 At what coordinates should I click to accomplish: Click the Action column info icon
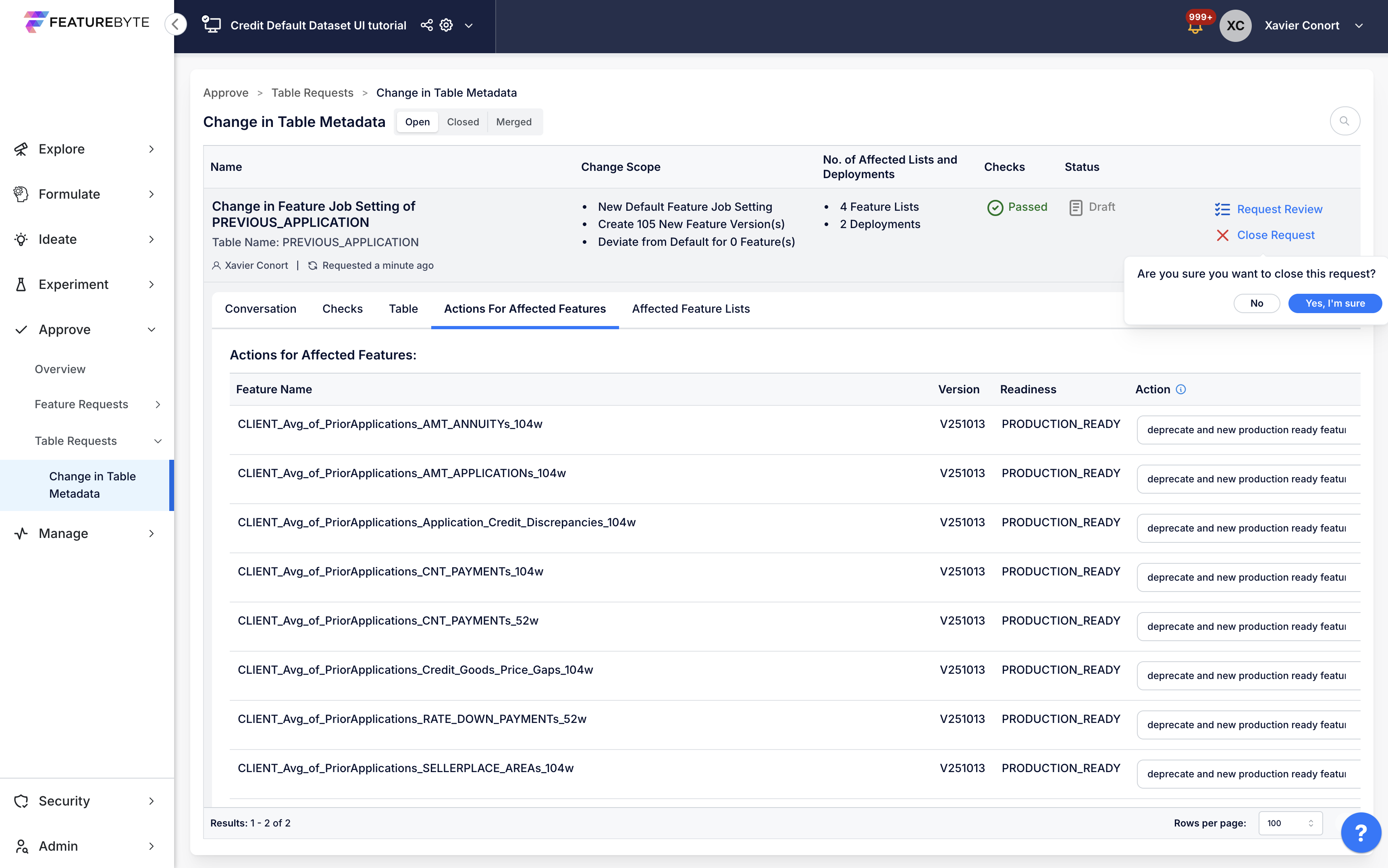click(1181, 389)
